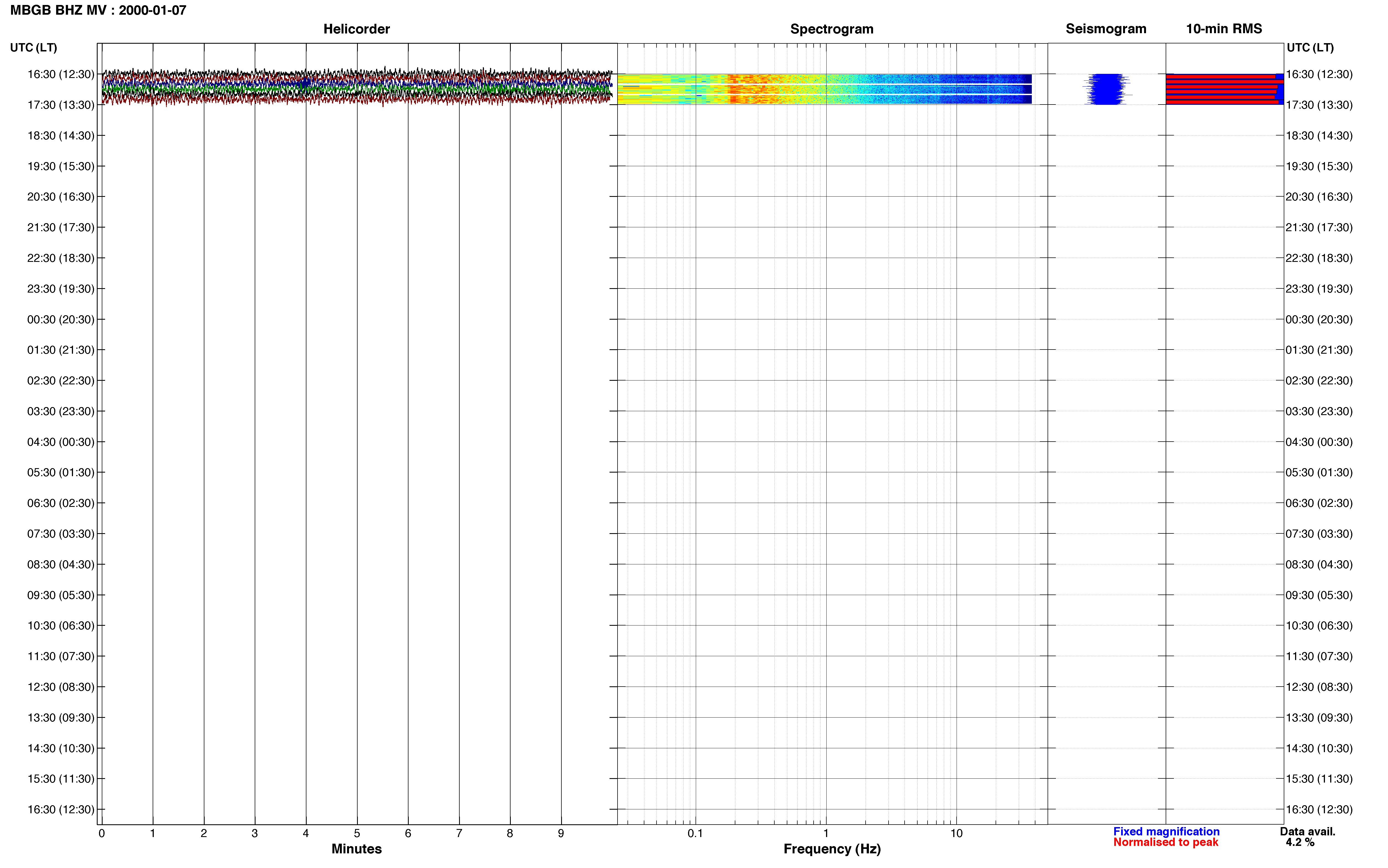1388x868 pixels.
Task: Click right-axis time label '10:30 (06:30)'
Action: 1319,626
